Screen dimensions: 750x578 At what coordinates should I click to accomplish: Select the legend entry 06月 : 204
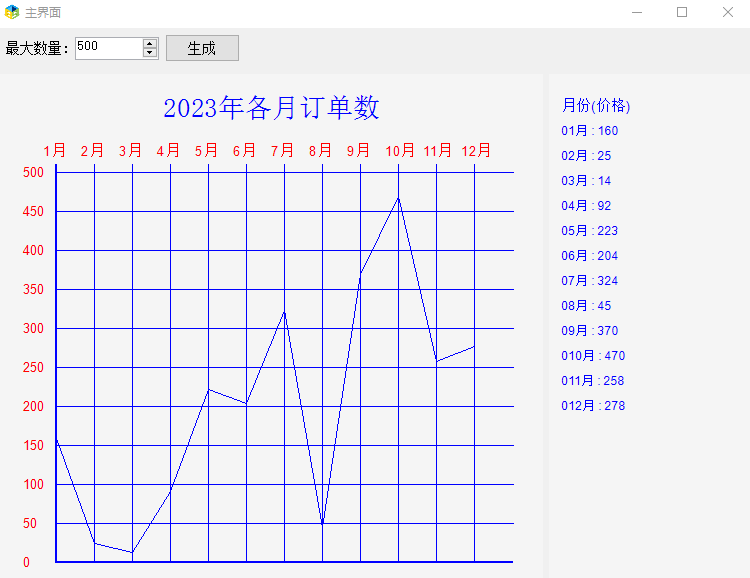590,256
